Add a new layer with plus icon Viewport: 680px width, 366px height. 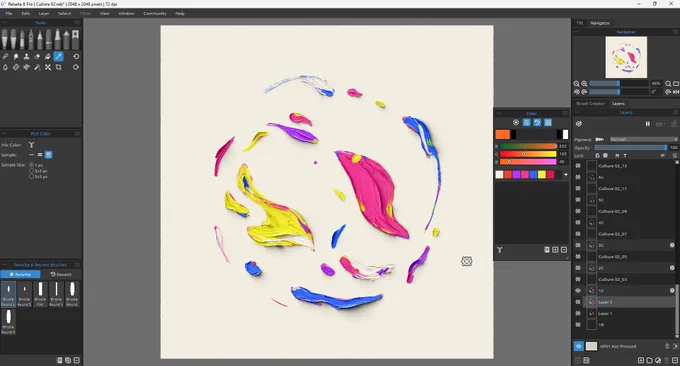click(x=641, y=360)
